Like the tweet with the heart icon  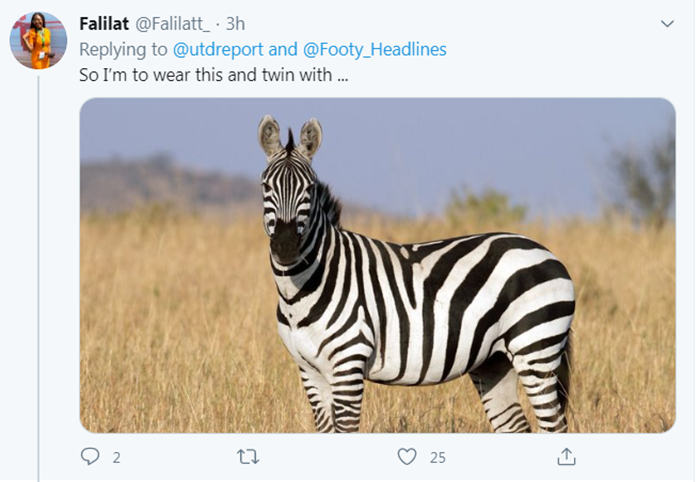pyautogui.click(x=407, y=457)
